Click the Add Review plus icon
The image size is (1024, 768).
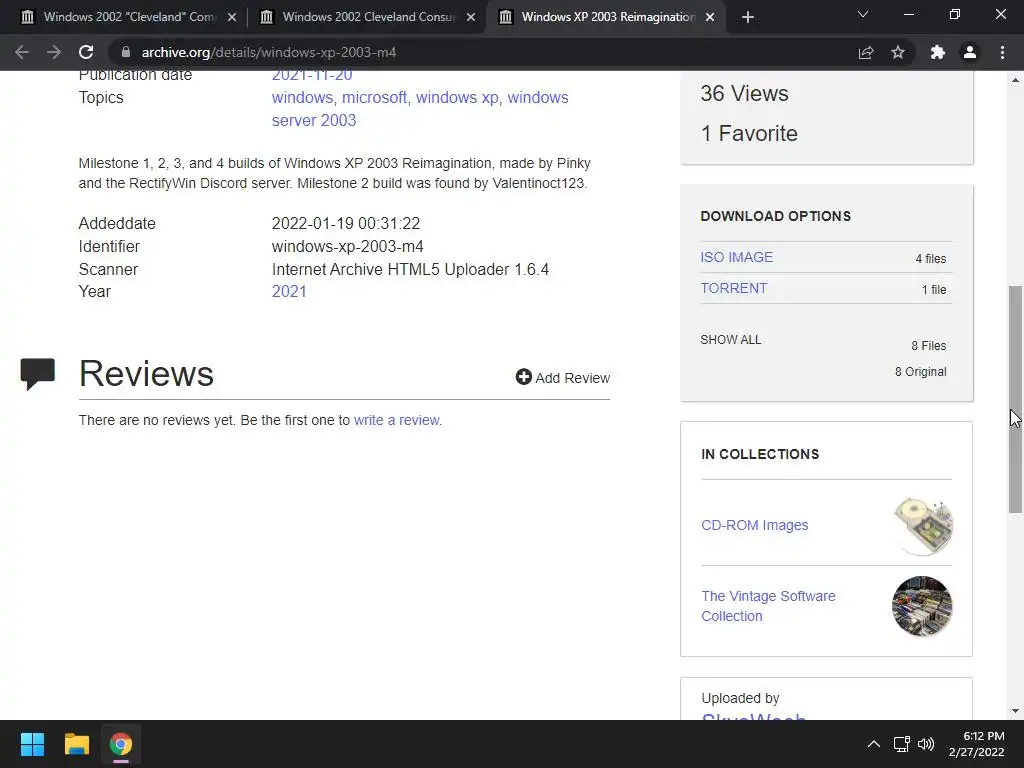tap(523, 377)
